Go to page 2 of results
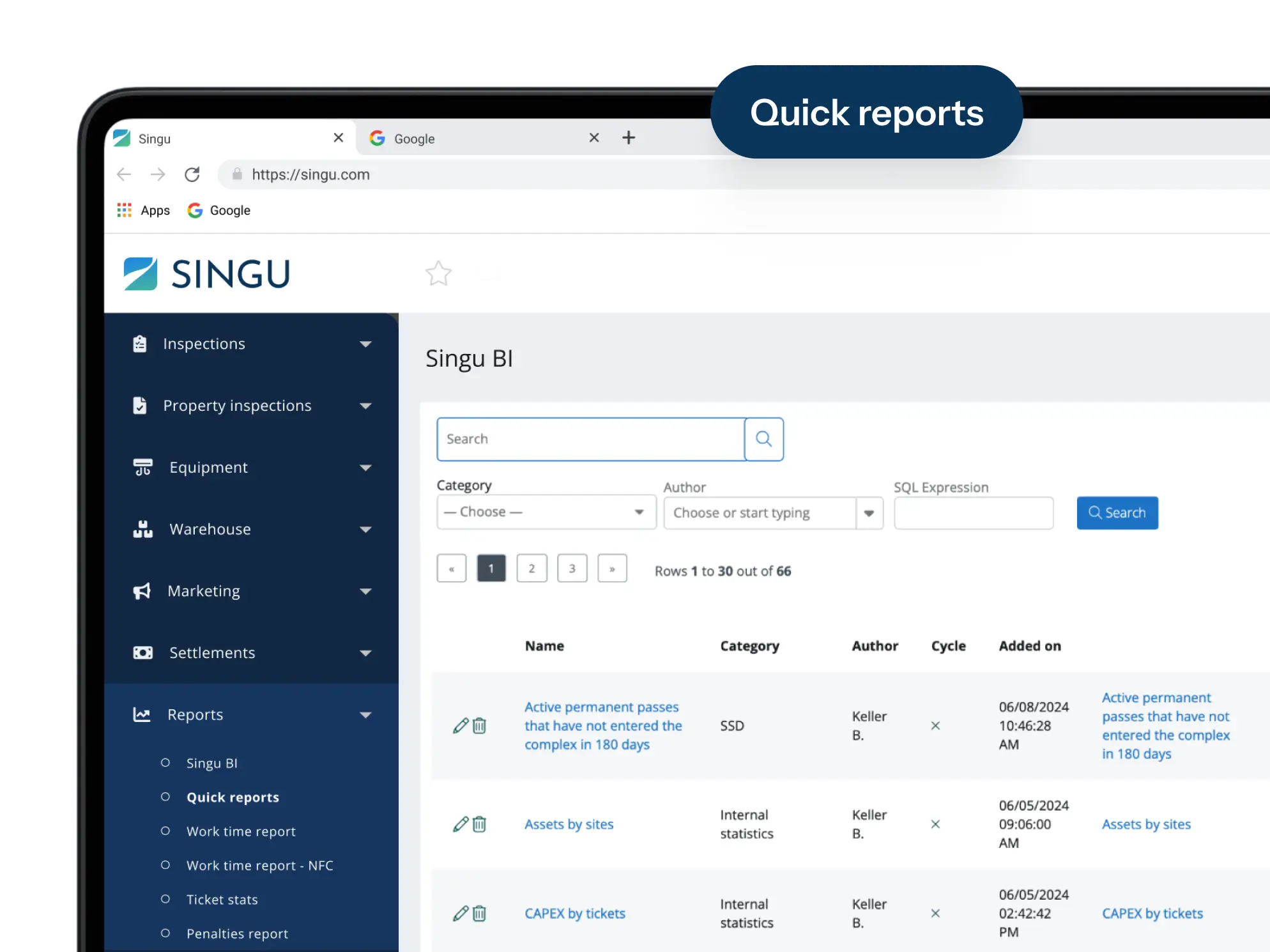This screenshot has width=1270, height=952. (532, 569)
